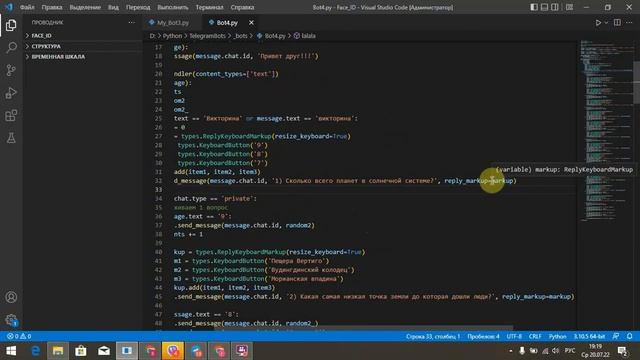Image resolution: width=640 pixels, height=360 pixels.
Task: Open the Справка menu
Action: tap(242, 7)
